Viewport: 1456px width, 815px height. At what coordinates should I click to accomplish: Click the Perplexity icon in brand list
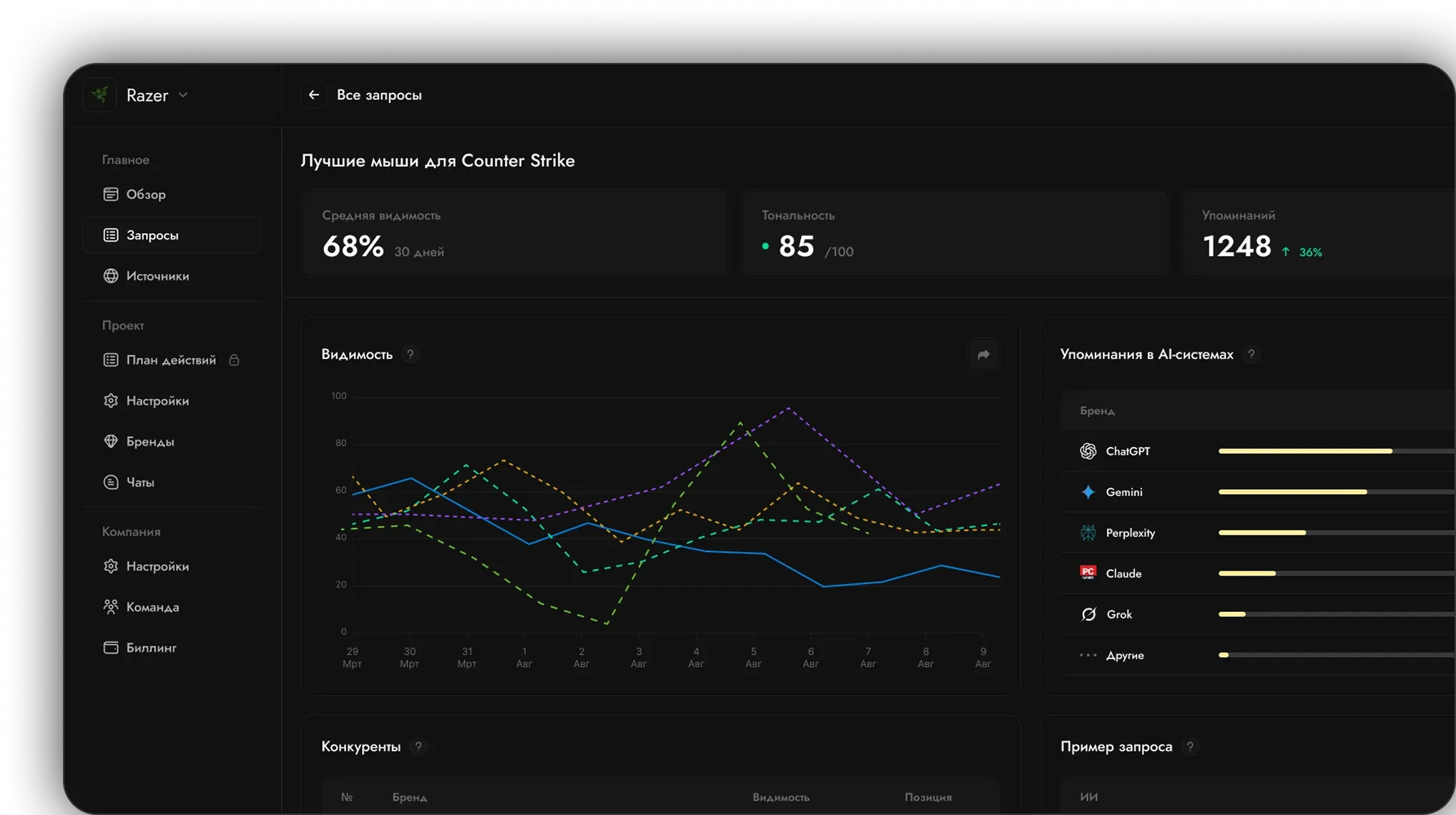click(1088, 533)
